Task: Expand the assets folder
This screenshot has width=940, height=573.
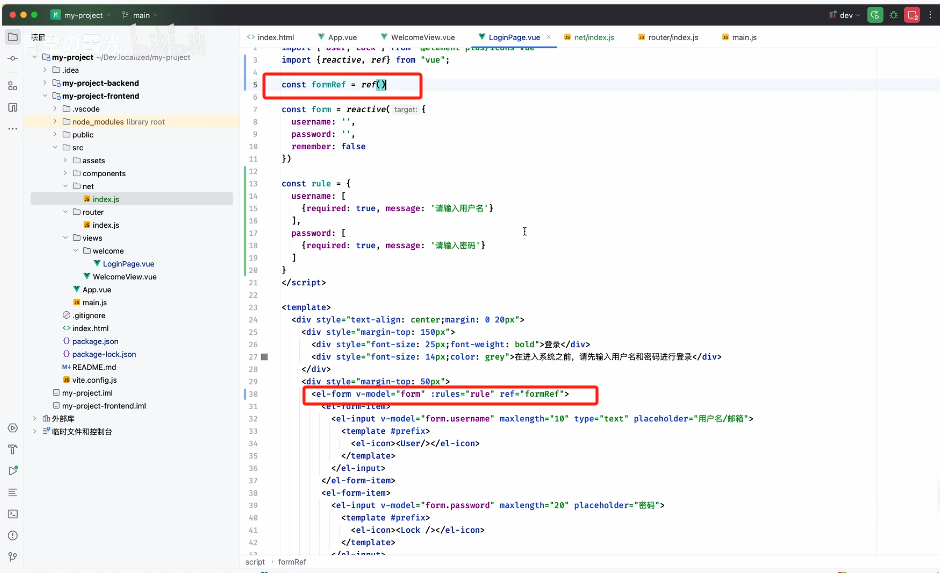Action: [x=65, y=161]
